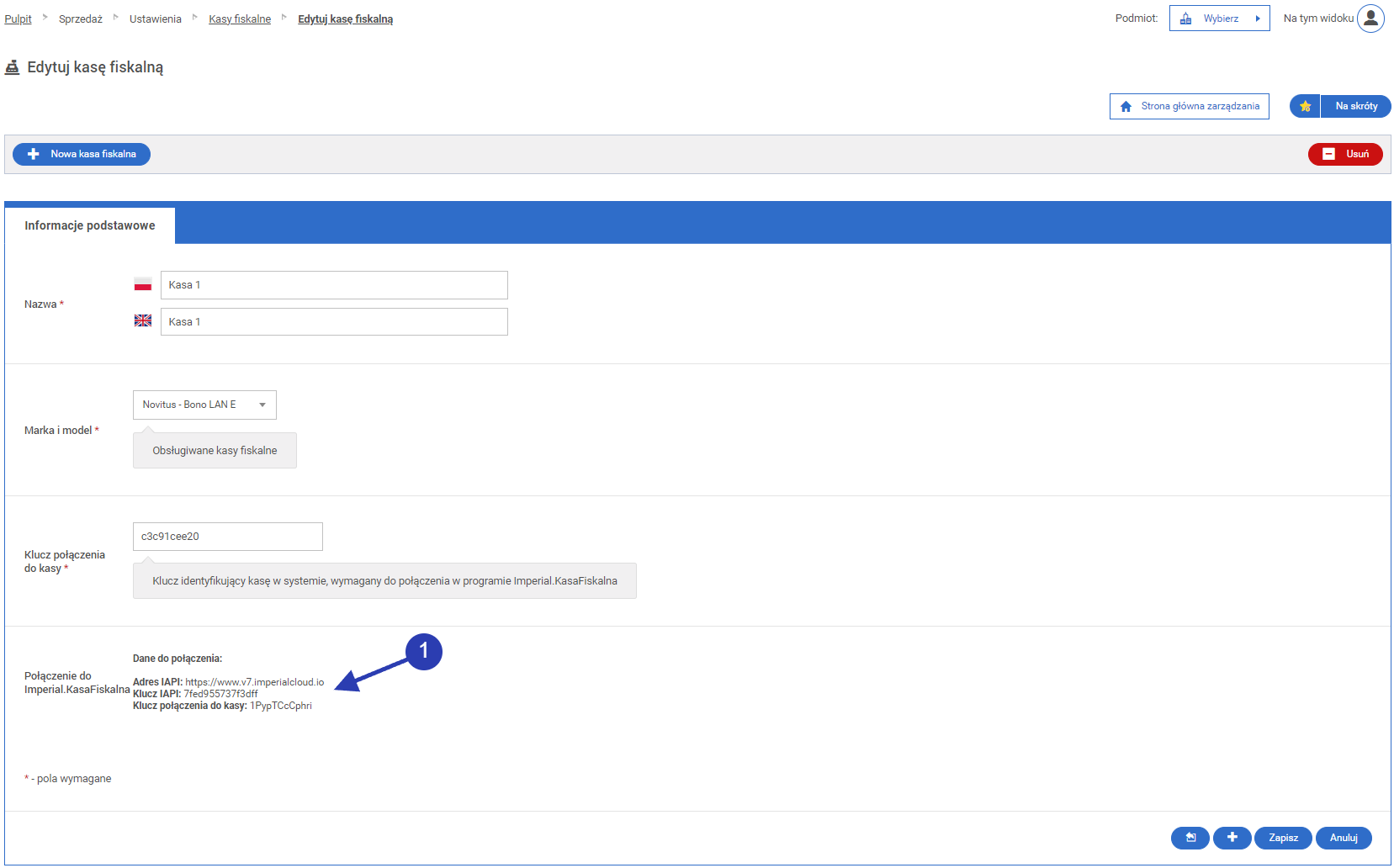The image size is (1394, 868).
Task: Click the cash register icon beside the page title
Action: tap(13, 67)
